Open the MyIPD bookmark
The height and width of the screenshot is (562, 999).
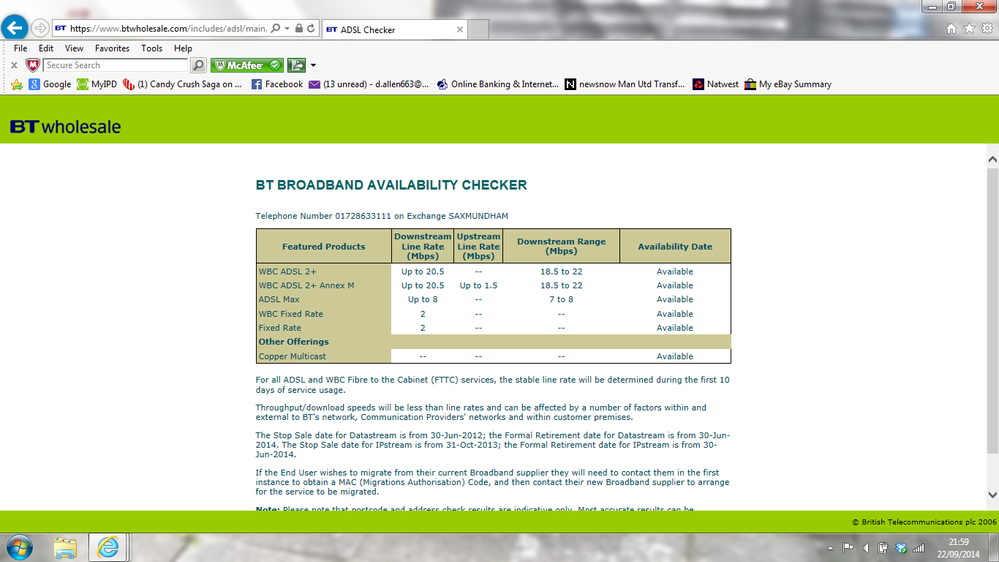tap(97, 84)
